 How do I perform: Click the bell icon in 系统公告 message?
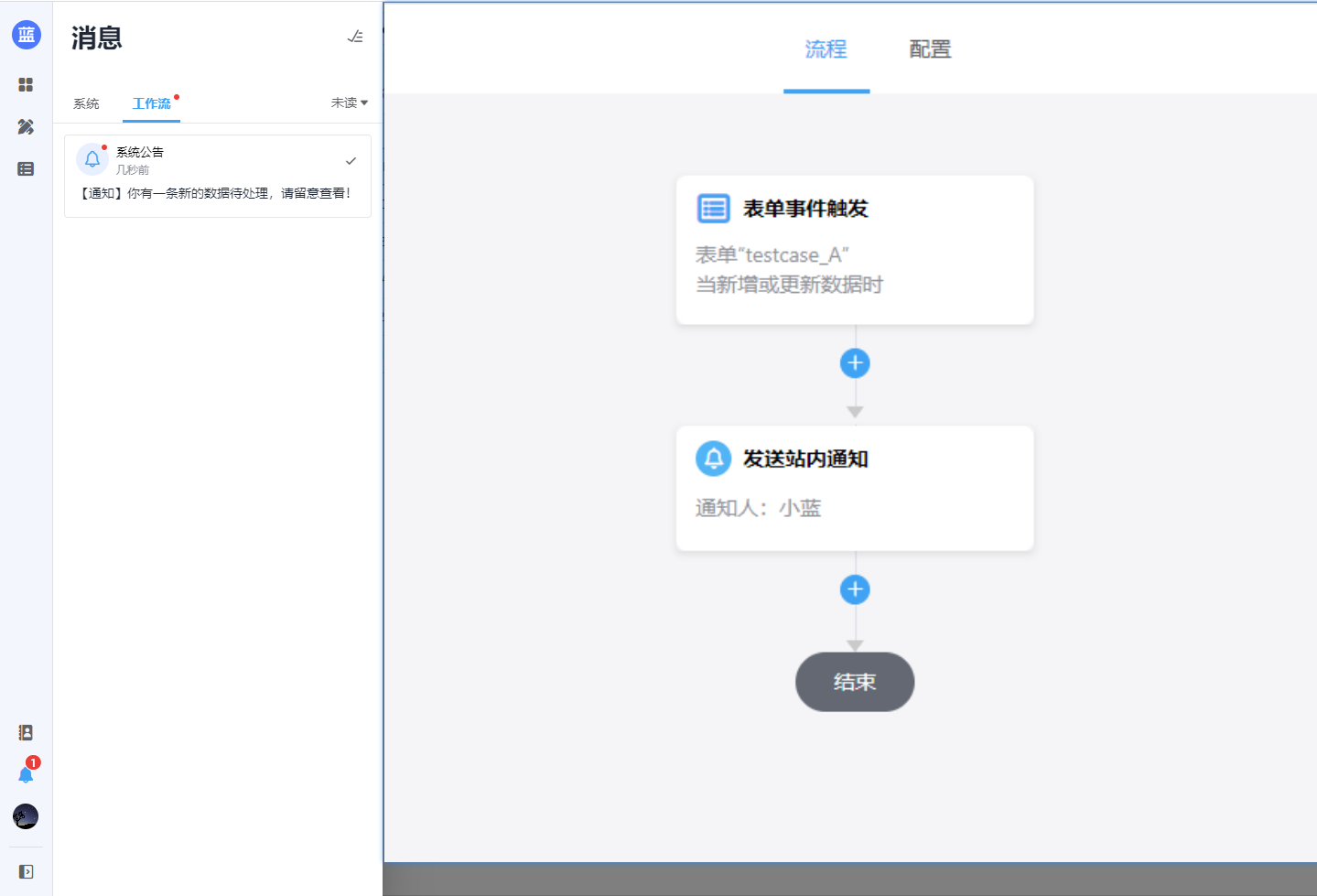click(x=92, y=159)
